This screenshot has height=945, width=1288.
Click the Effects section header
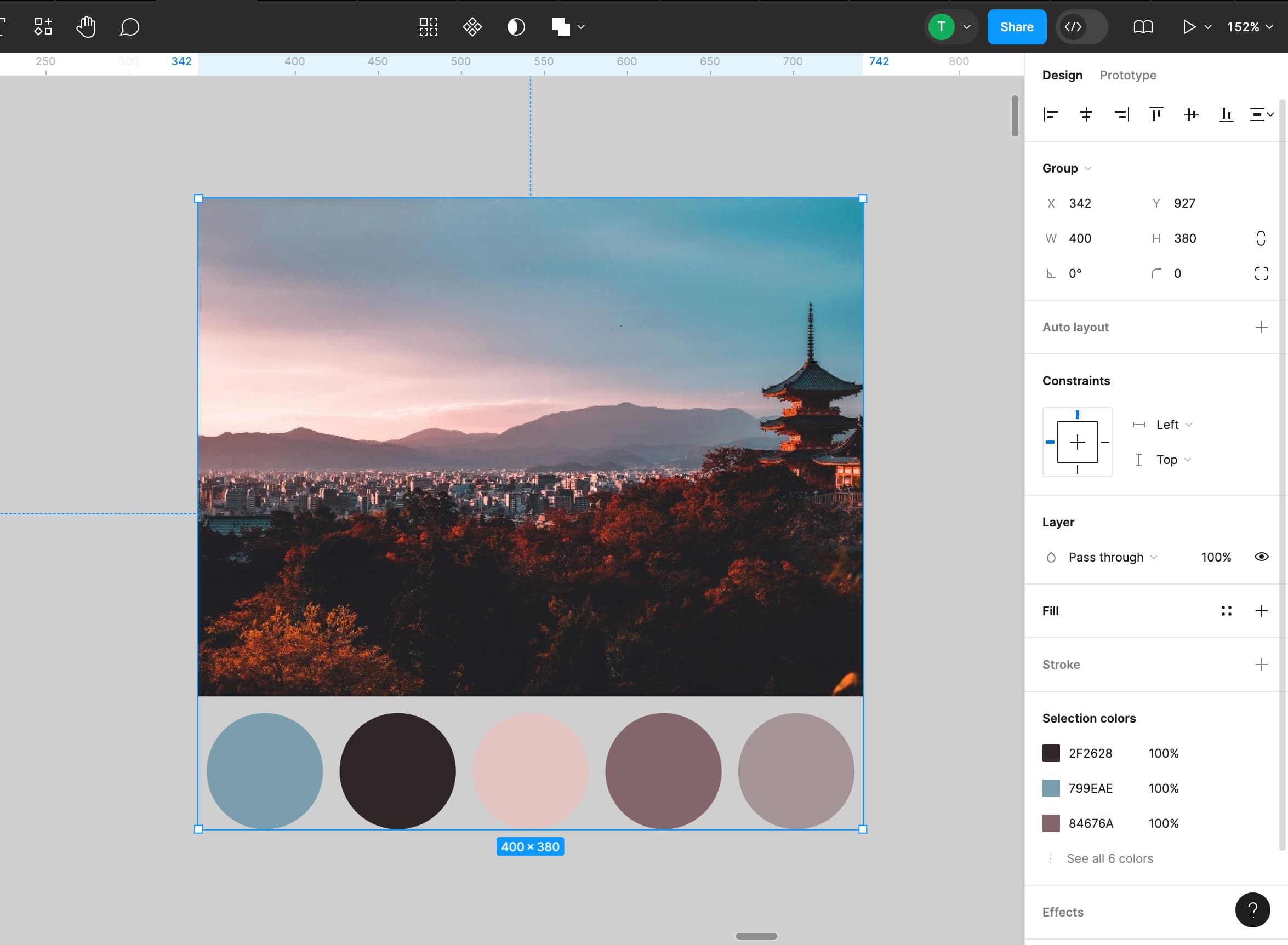[1063, 912]
